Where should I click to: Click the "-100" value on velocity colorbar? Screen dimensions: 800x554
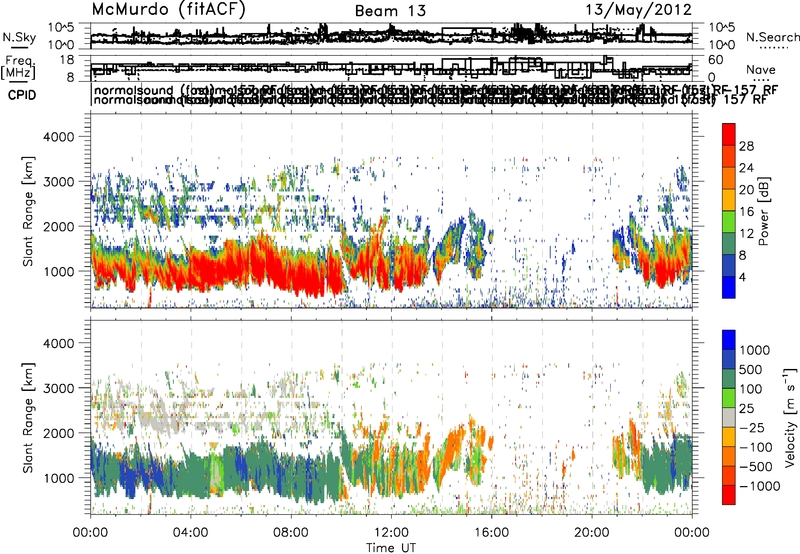tap(756, 447)
